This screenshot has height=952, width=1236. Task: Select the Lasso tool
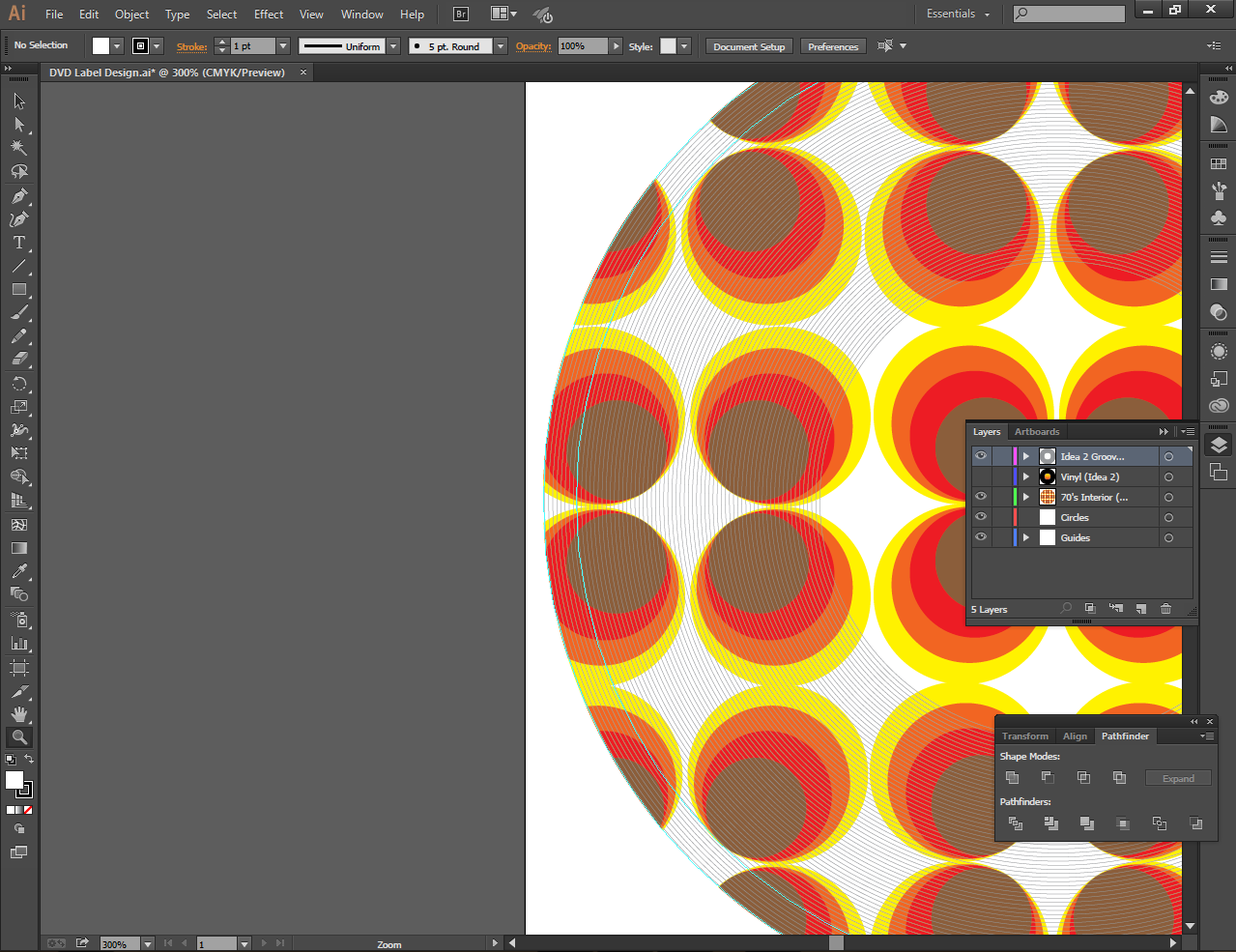[x=19, y=171]
